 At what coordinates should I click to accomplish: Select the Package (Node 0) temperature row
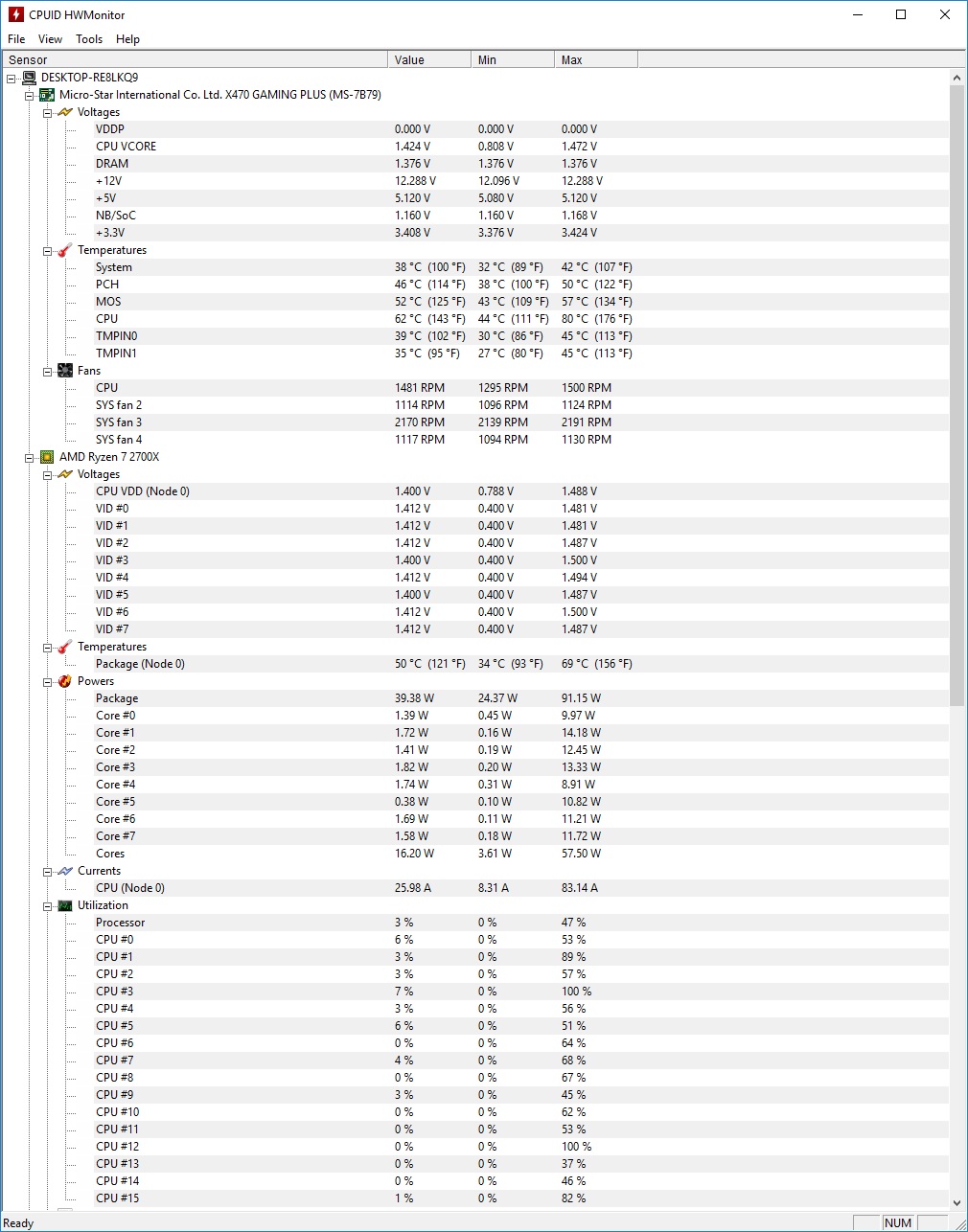475,664
